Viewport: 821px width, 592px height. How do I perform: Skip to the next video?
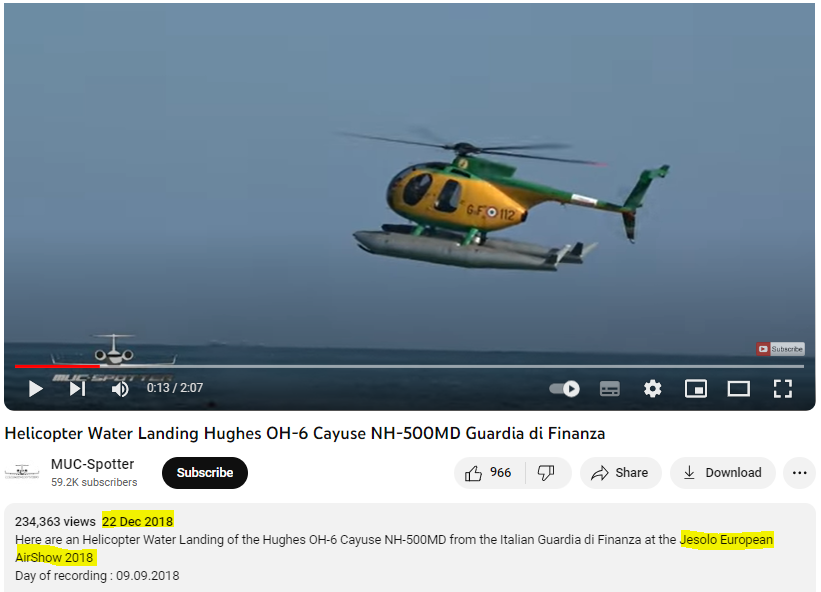tap(77, 388)
